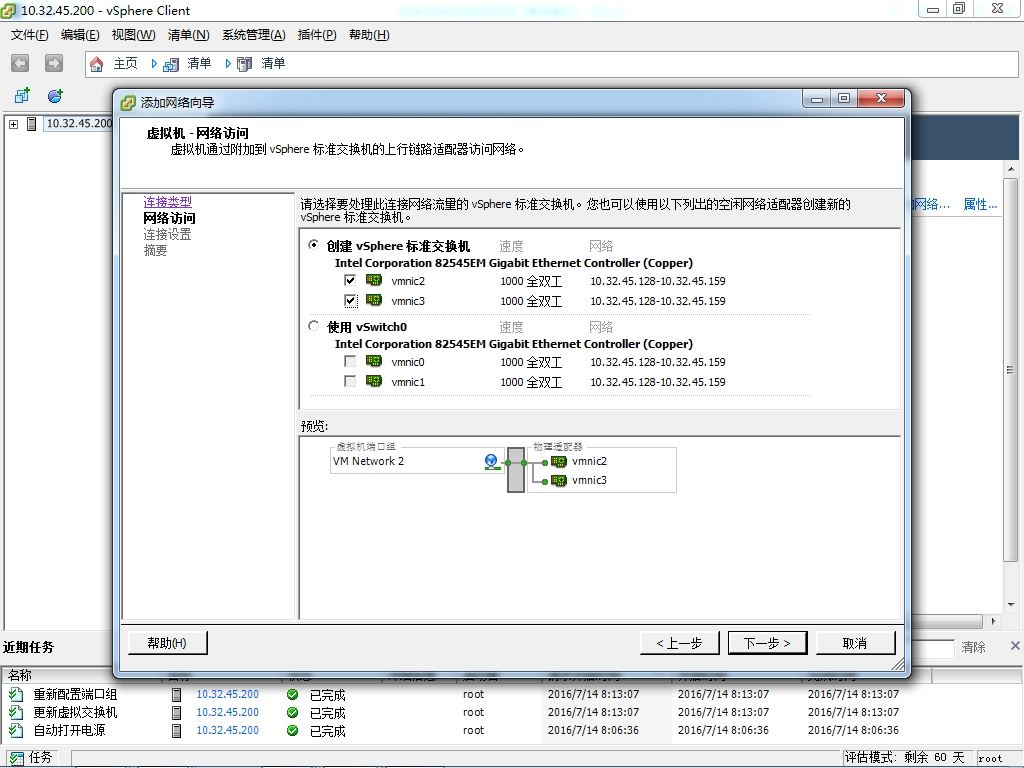The height and width of the screenshot is (768, 1024).
Task: Click host link in 重新配置端口组 row
Action: [227, 694]
